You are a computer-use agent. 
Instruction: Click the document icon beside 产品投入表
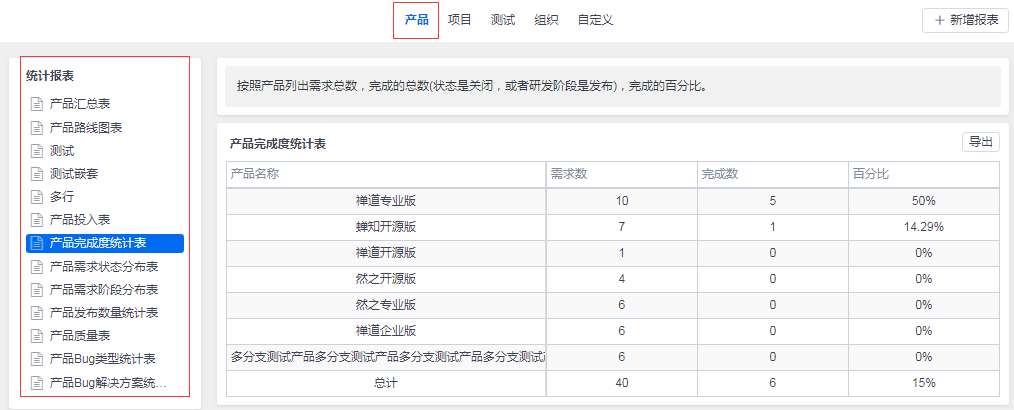(36, 220)
